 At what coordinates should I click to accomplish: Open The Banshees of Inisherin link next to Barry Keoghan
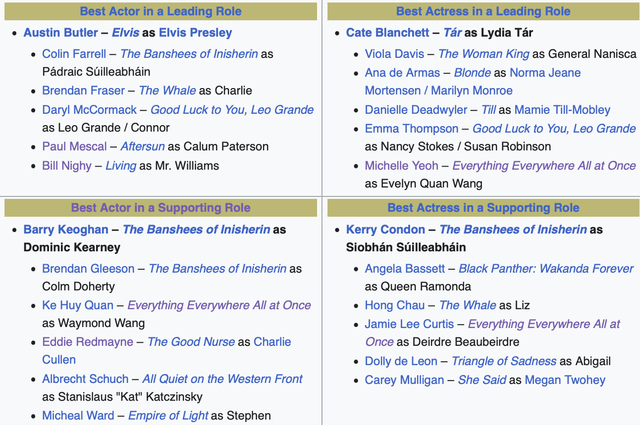click(196, 229)
